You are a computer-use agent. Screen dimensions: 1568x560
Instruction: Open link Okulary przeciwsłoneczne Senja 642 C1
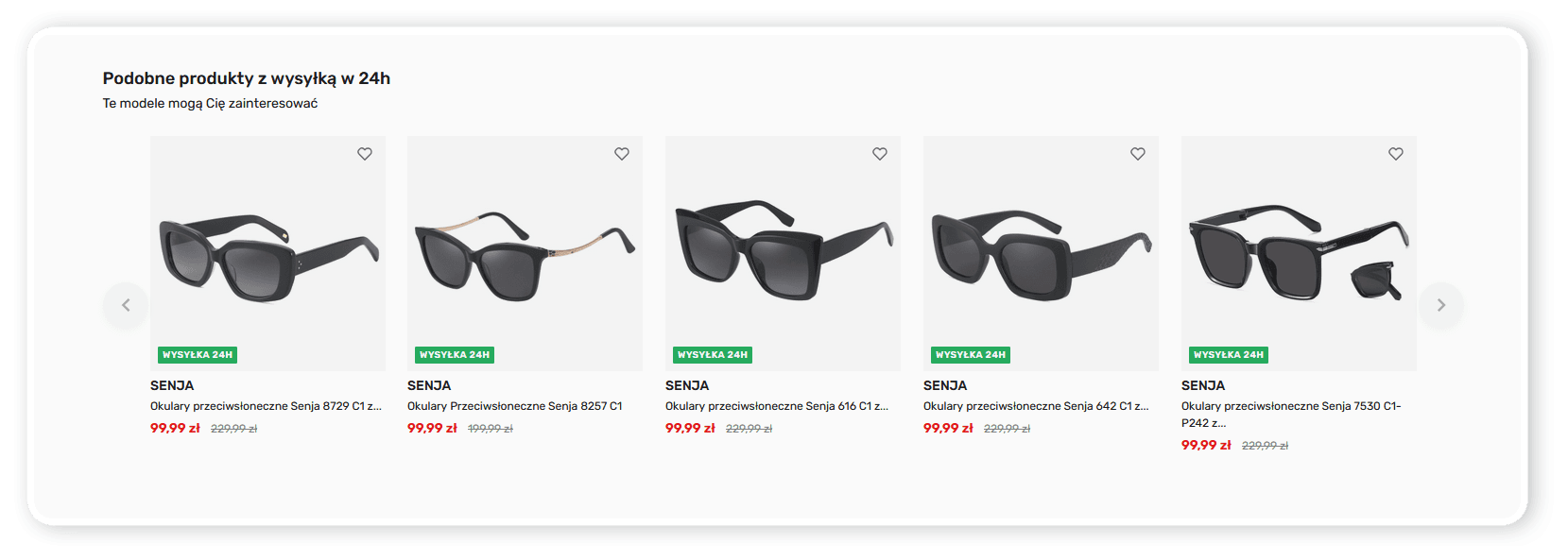[x=1035, y=406]
